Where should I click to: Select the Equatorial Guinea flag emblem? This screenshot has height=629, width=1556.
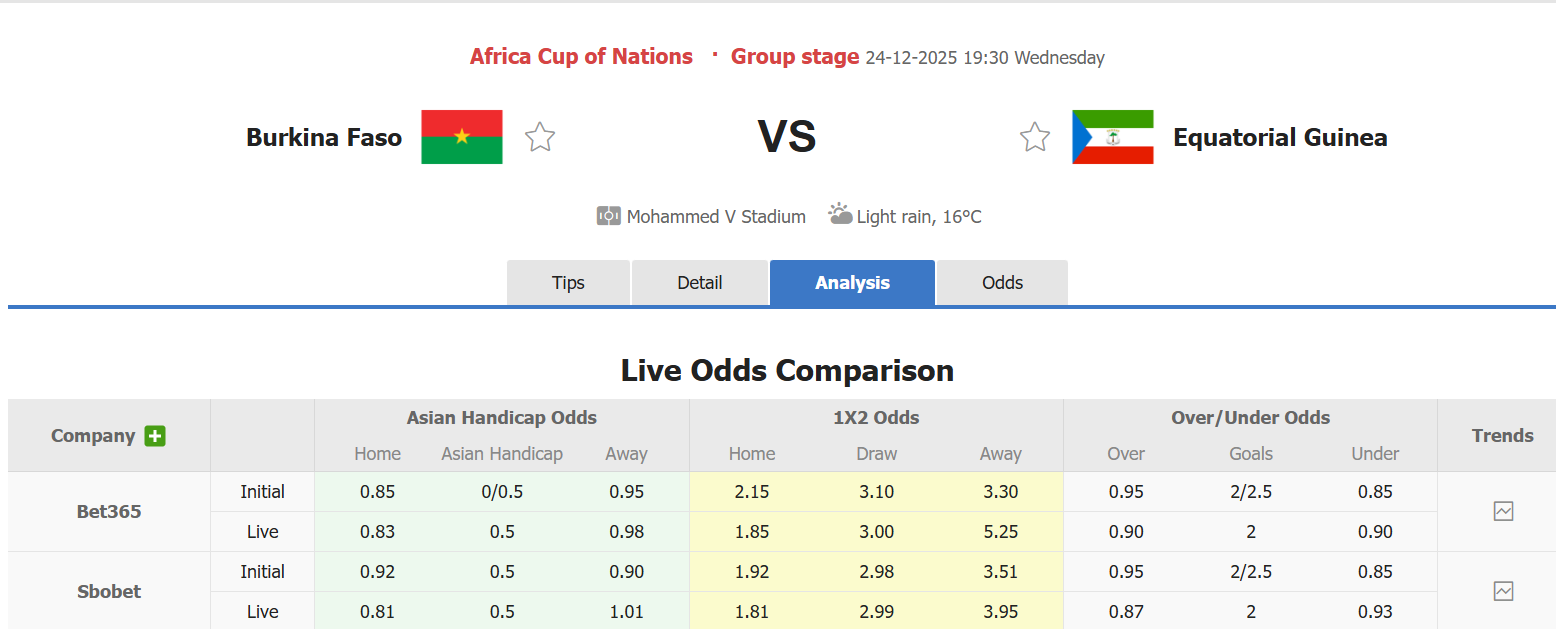point(1112,137)
